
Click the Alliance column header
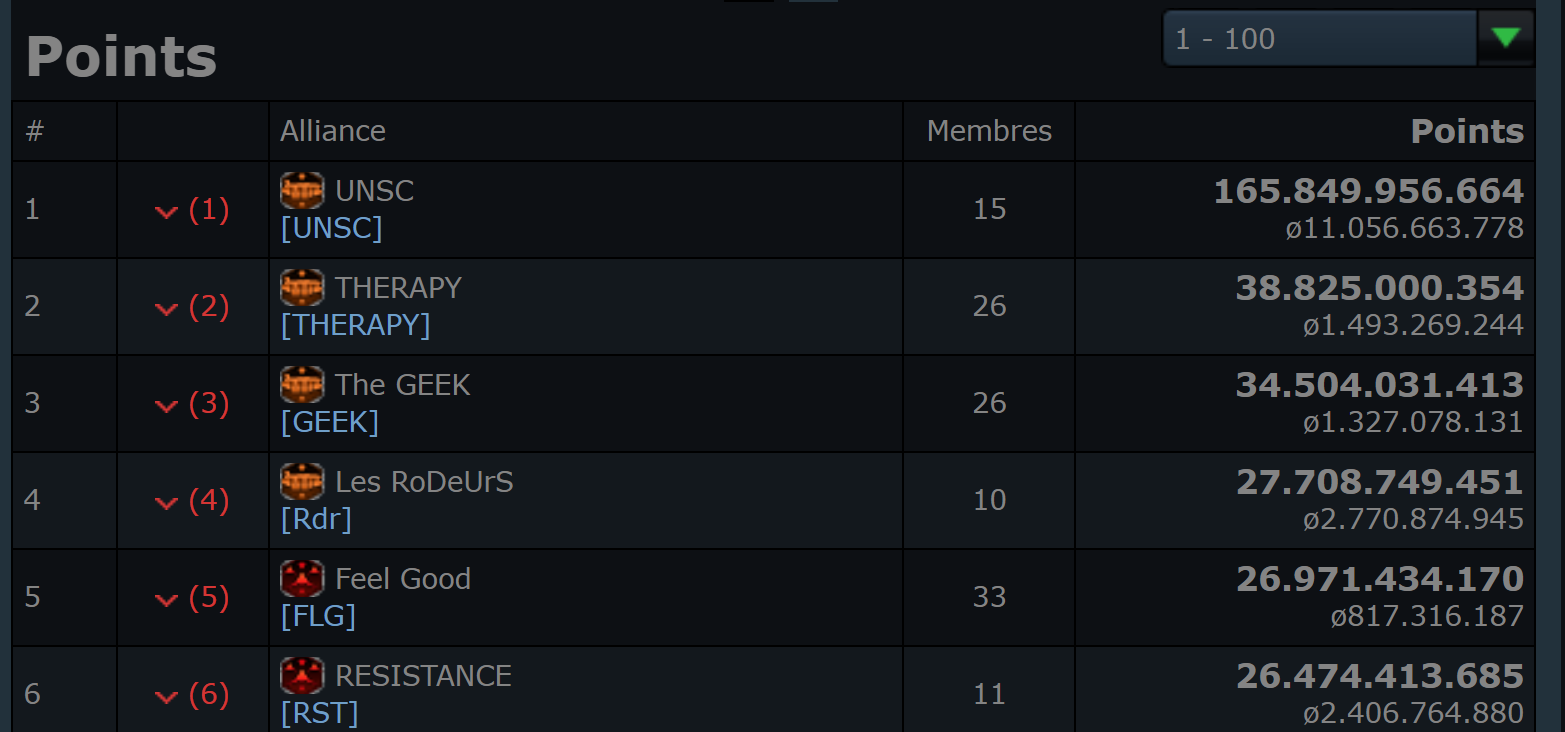333,131
